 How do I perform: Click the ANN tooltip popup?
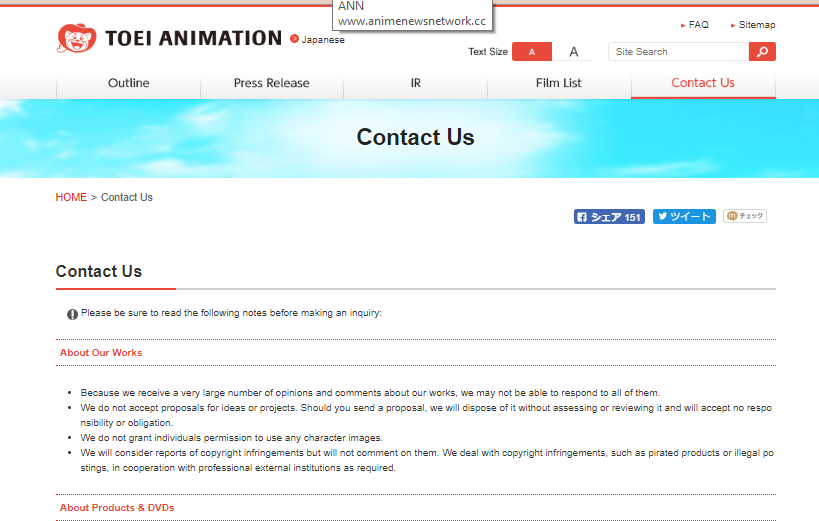pos(412,14)
